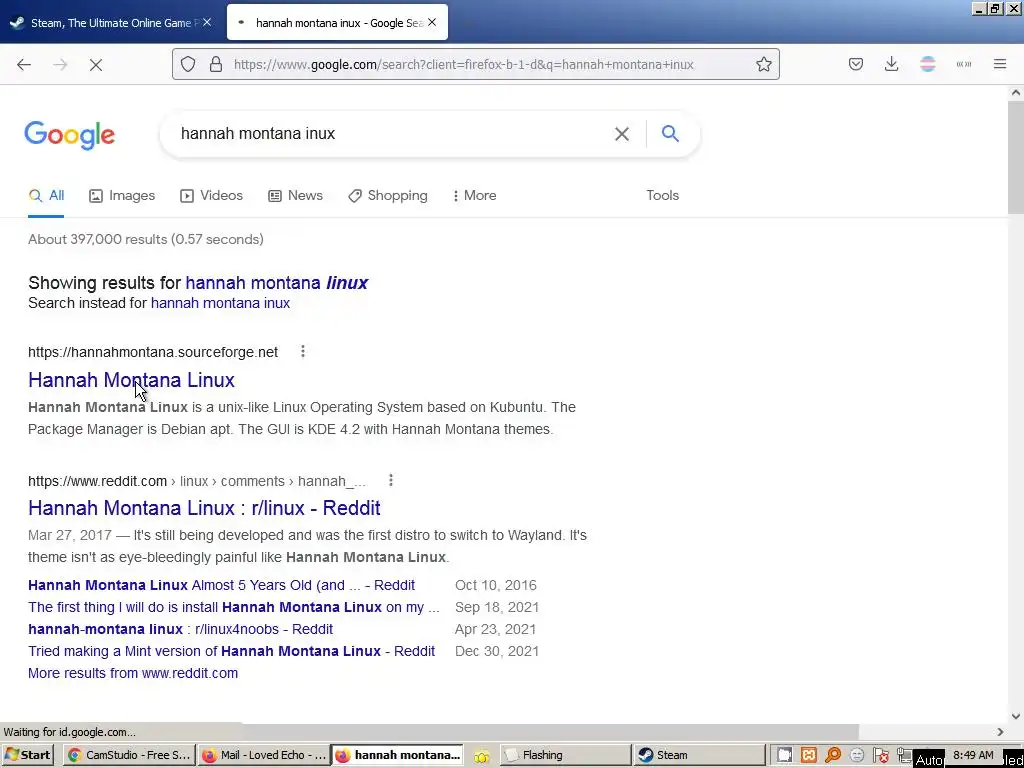Click the orange magnifier tray icon

833,756
